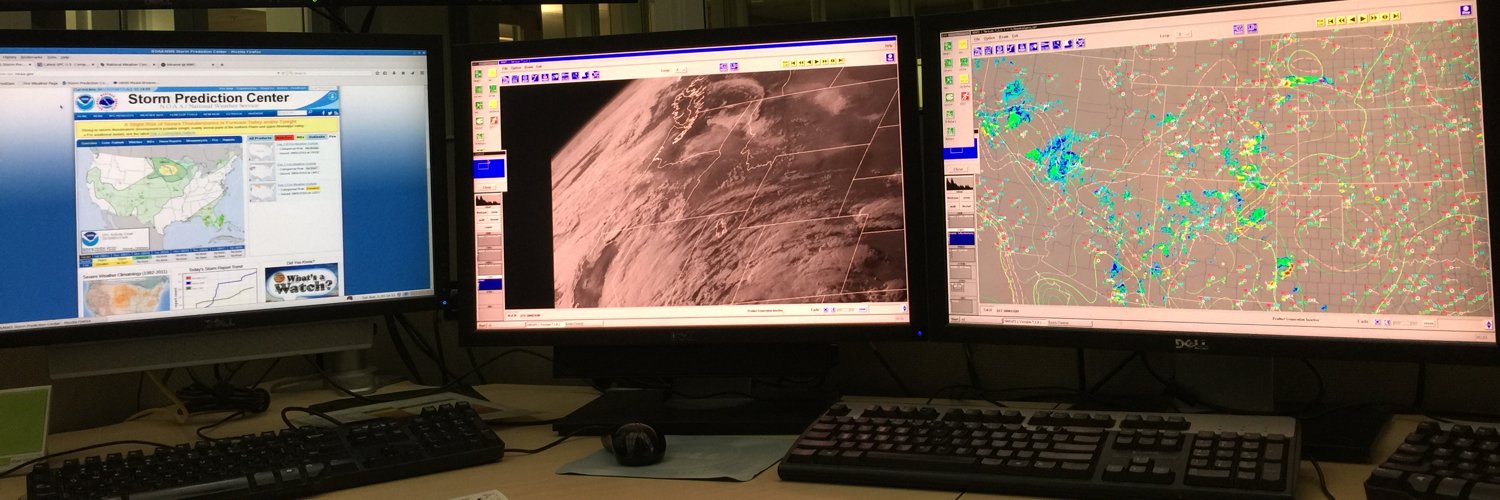Click play reverse control in satellite viewer
This screenshot has height=500, width=1500.
click(x=809, y=62)
